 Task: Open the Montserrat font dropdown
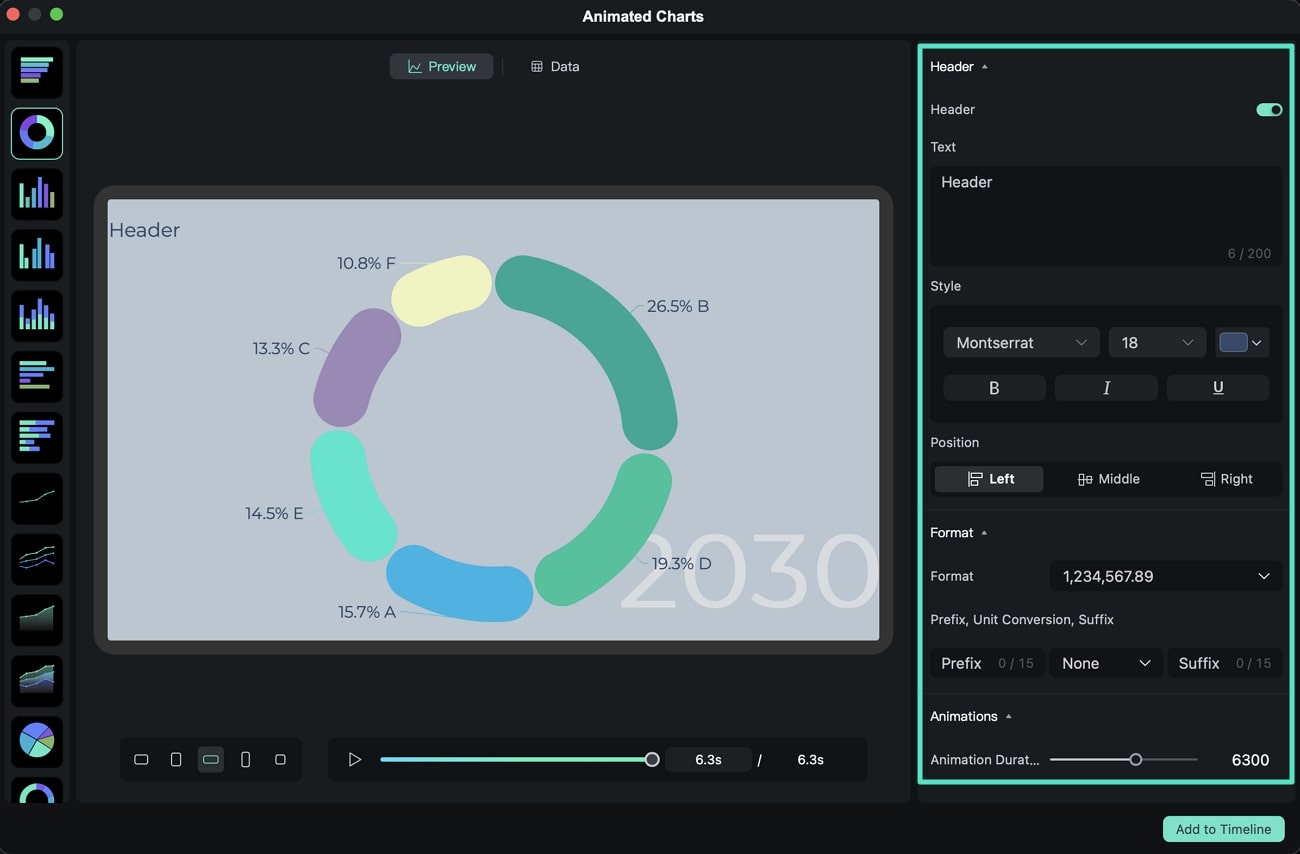click(1020, 342)
